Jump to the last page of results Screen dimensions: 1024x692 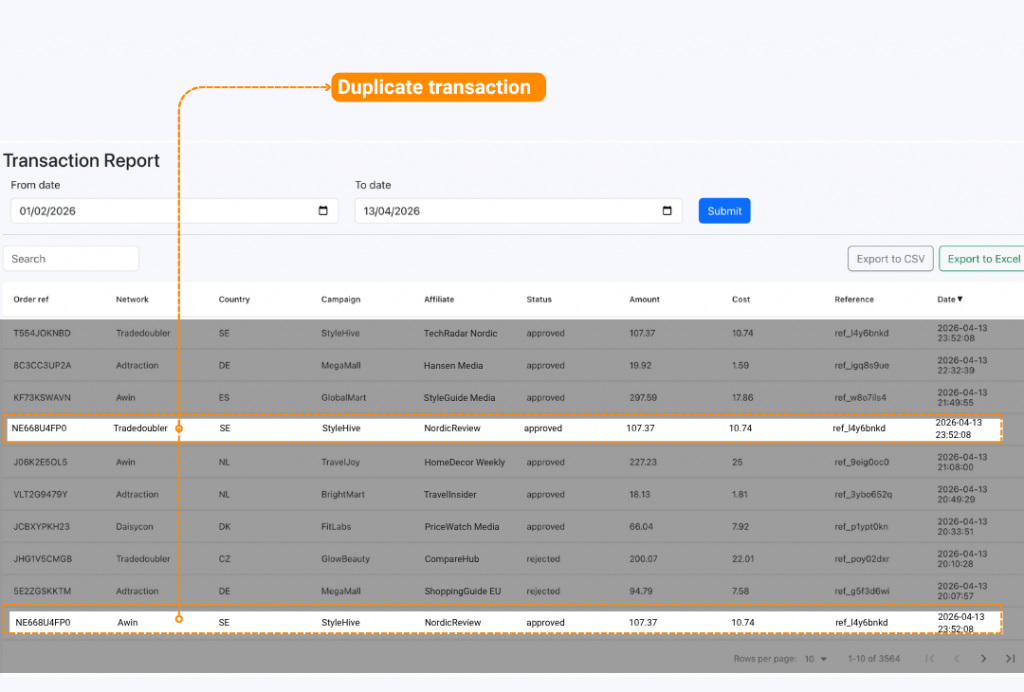pyautogui.click(x=1010, y=658)
